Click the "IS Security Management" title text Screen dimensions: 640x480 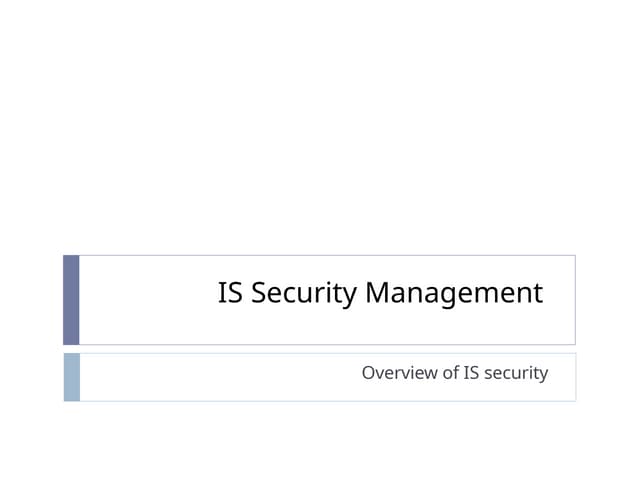[x=380, y=294]
